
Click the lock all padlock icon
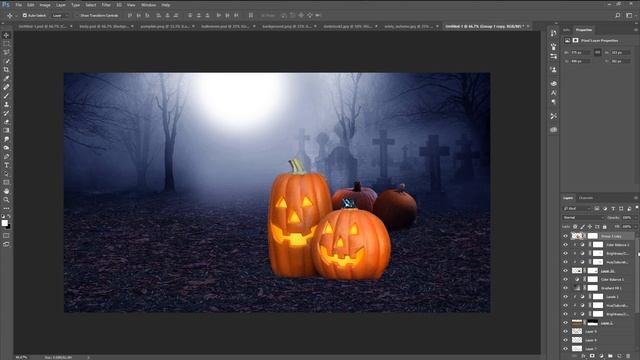coord(604,227)
